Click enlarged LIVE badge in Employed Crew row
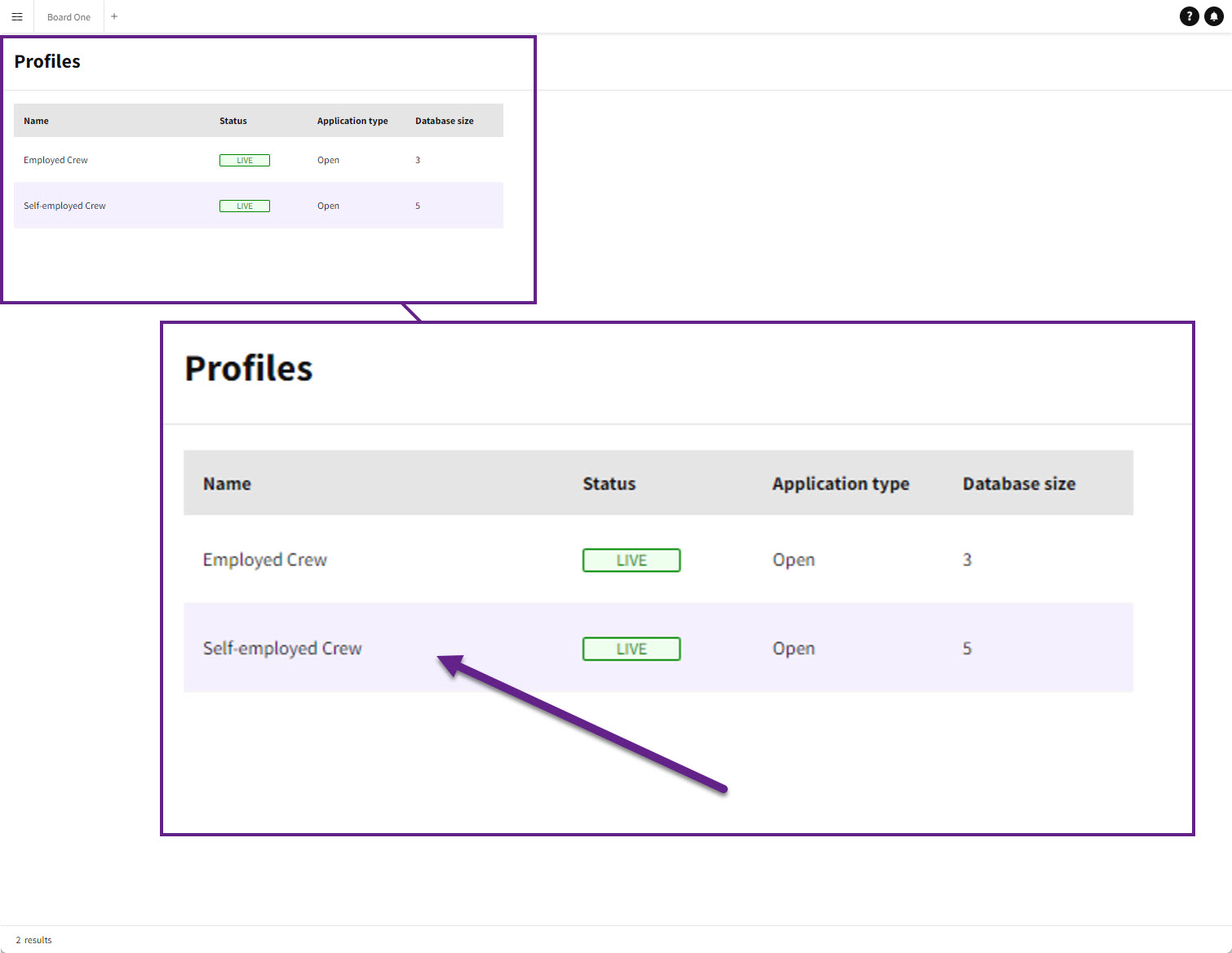Screen dimensions: 1232x953 point(632,561)
